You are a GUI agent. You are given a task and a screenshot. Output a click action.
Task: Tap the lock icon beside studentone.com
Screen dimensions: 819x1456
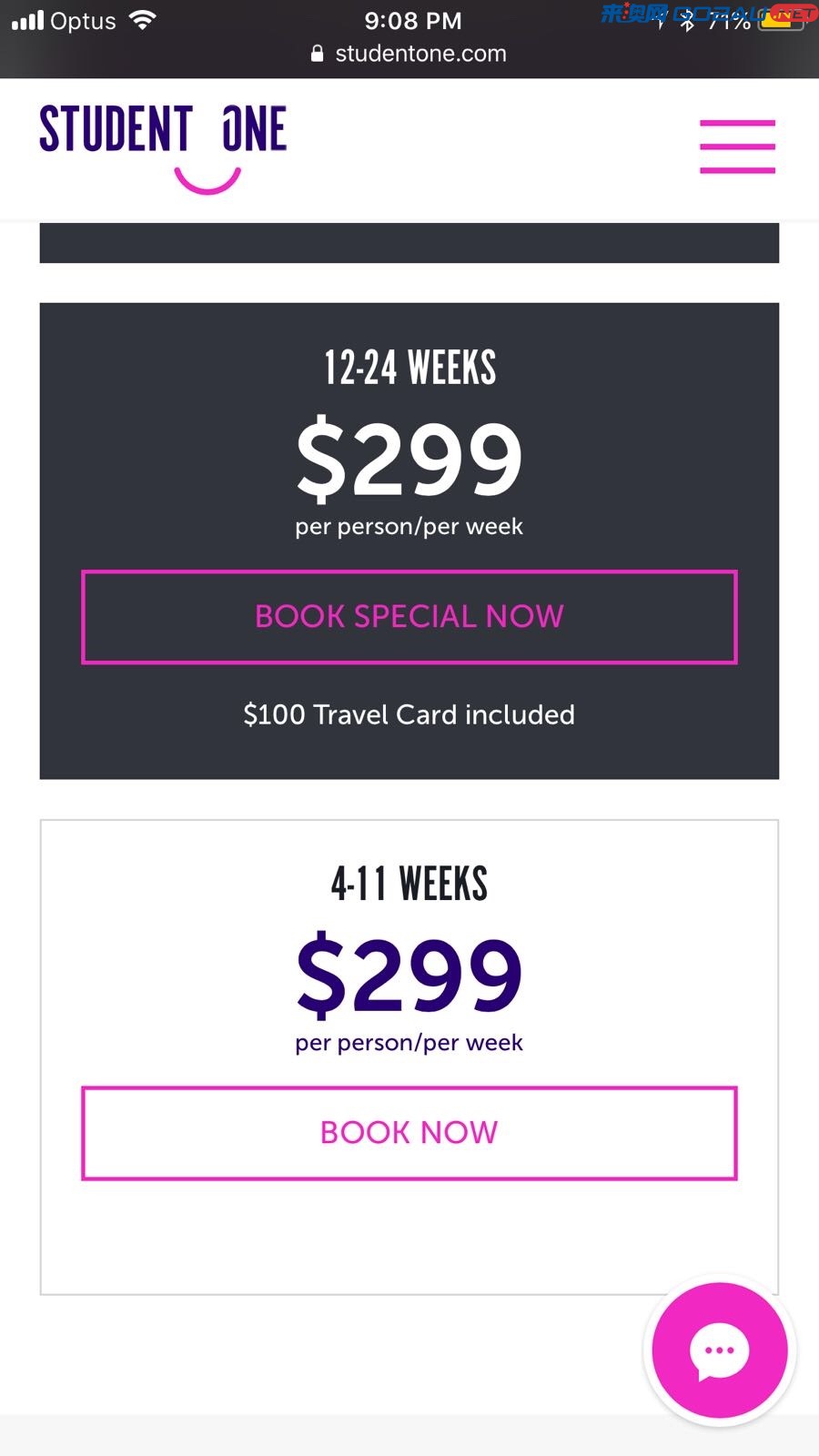coord(317,54)
